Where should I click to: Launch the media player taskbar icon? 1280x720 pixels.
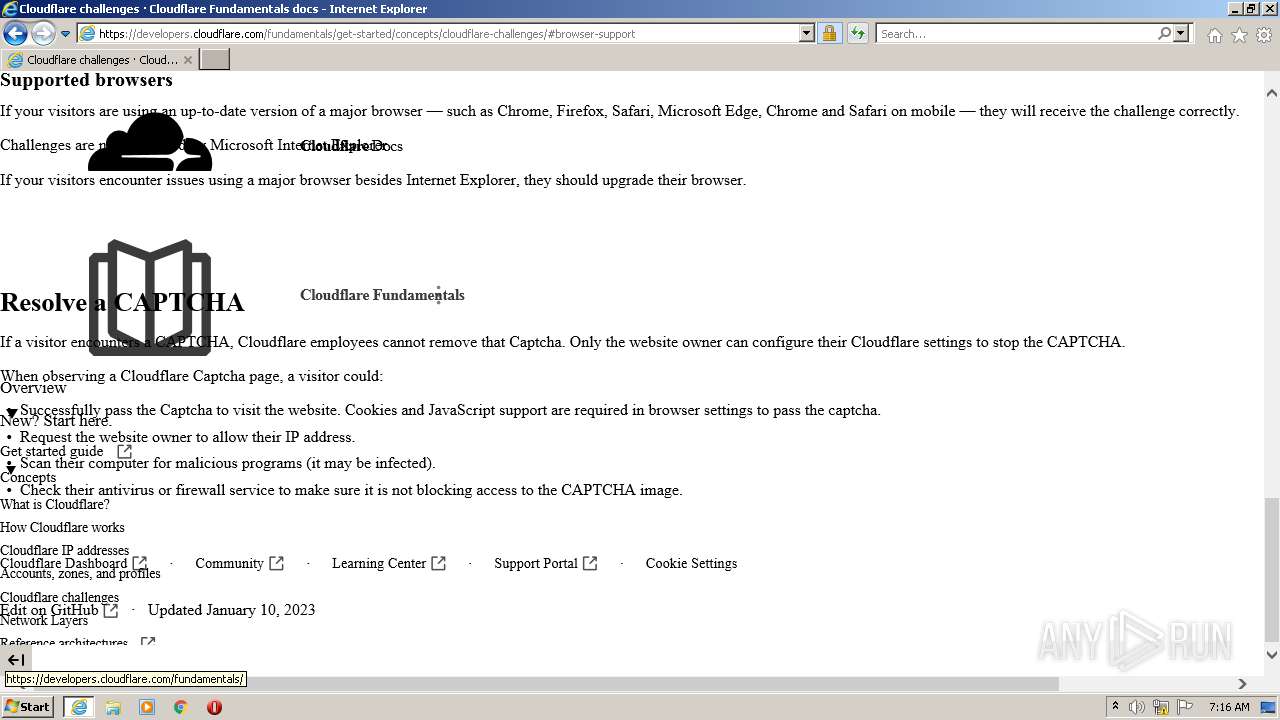(x=147, y=707)
